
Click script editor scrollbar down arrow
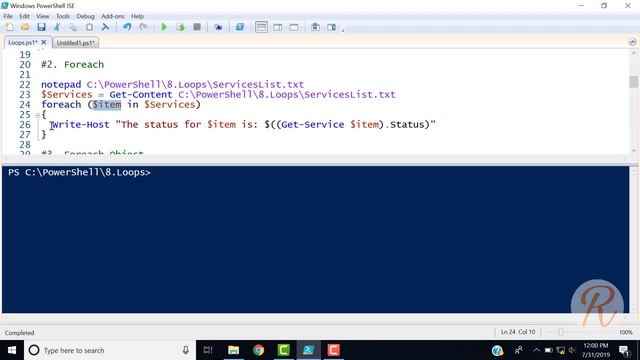click(633, 150)
